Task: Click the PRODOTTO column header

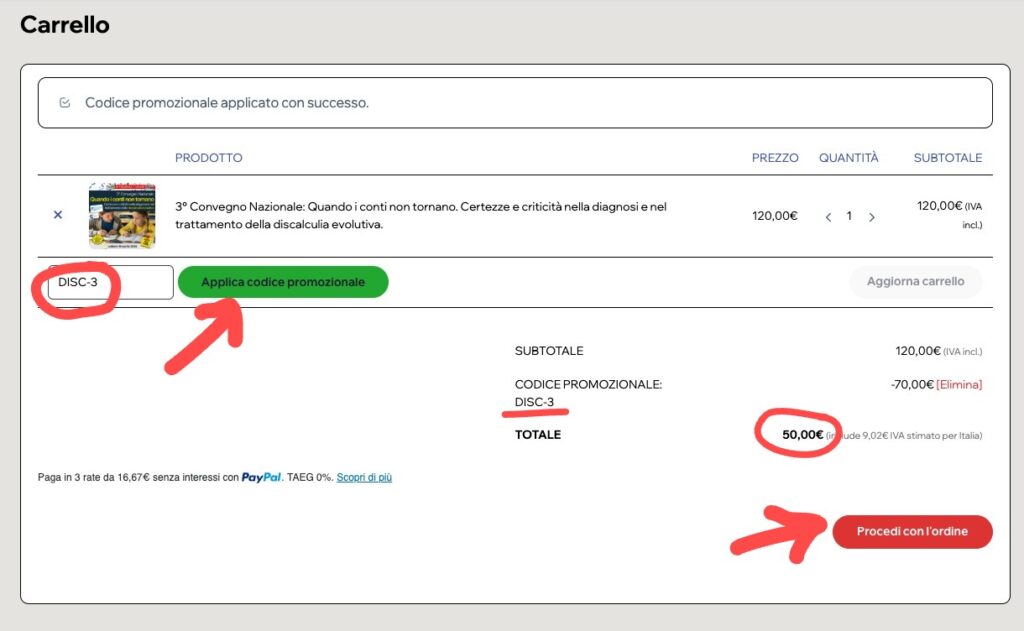Action: click(x=208, y=158)
